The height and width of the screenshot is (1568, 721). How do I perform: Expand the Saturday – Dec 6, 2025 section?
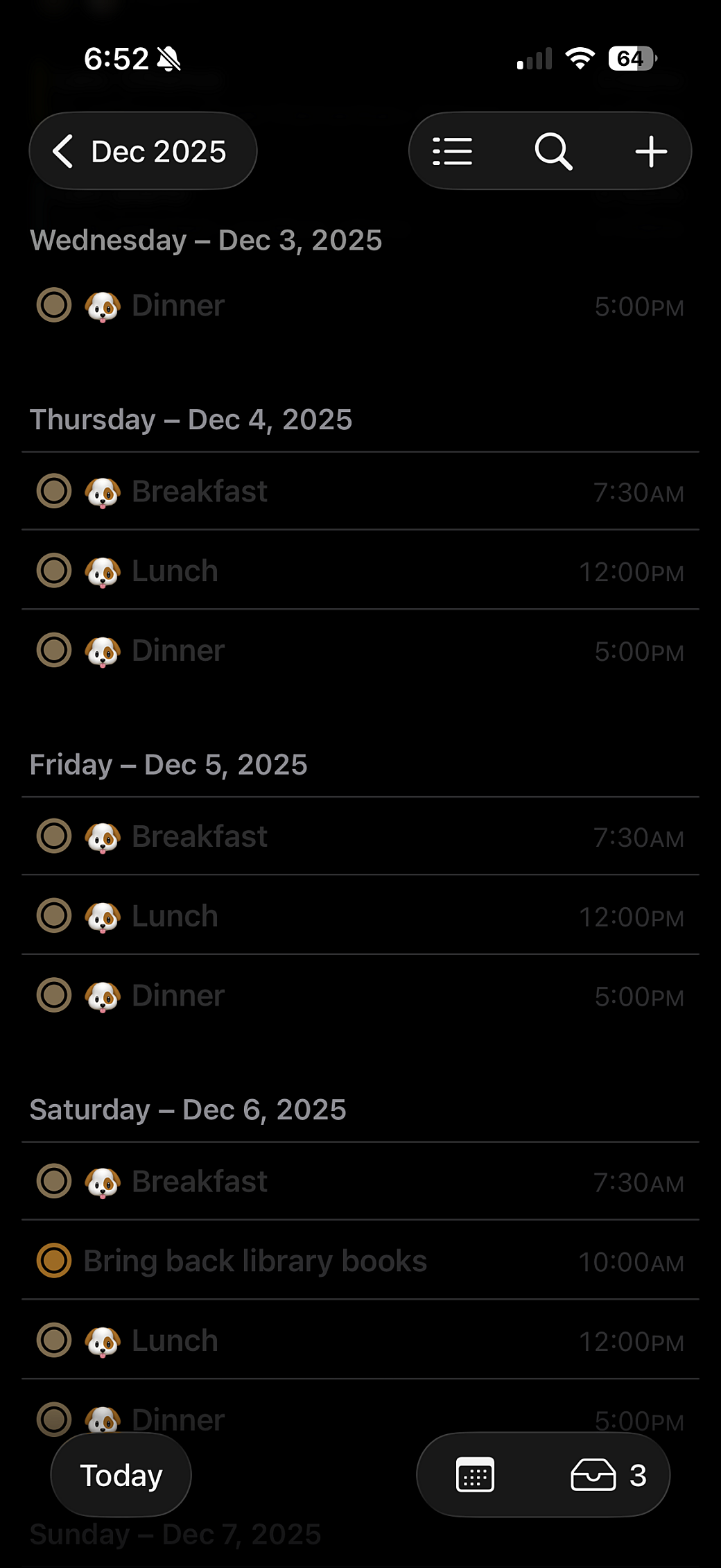coord(188,1110)
